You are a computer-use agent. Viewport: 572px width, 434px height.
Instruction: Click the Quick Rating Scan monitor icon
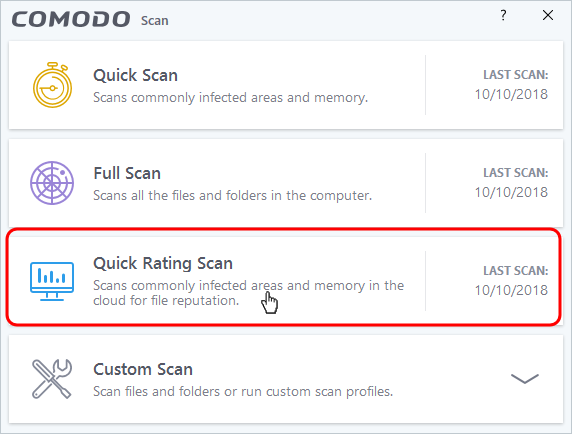[x=52, y=281]
